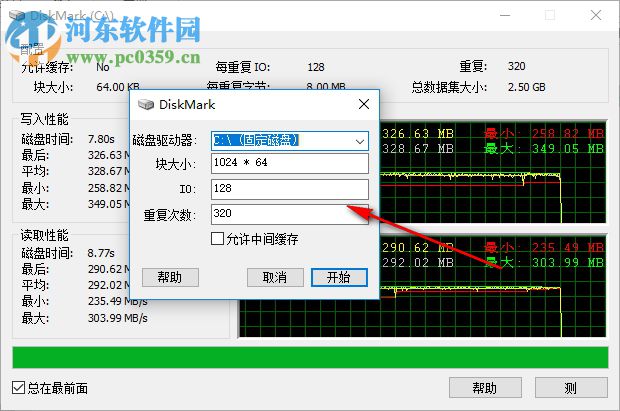Click the 块大小 input field
Screen dimensions: 620x411
click(x=290, y=163)
